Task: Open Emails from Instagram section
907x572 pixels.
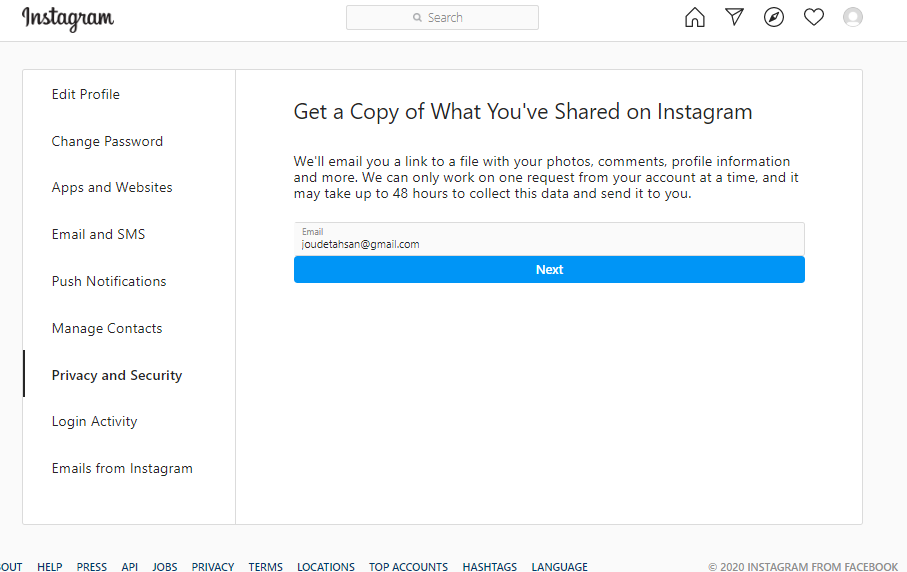Action: [x=122, y=468]
